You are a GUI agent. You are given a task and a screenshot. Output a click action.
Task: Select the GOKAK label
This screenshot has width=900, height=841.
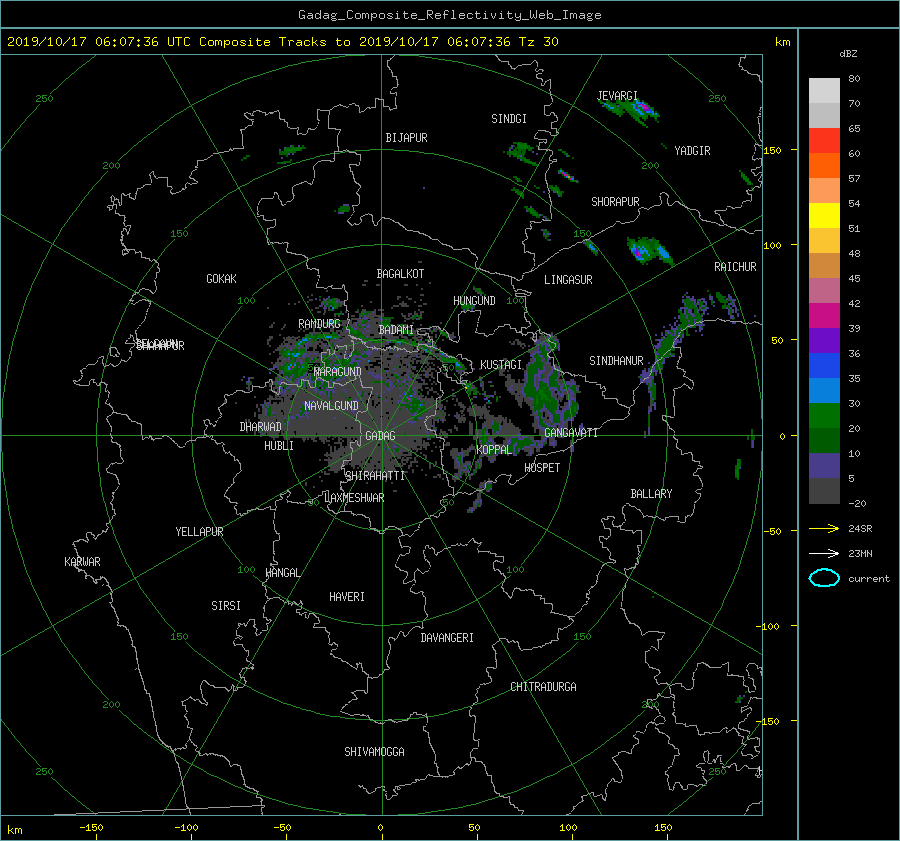pos(221,279)
